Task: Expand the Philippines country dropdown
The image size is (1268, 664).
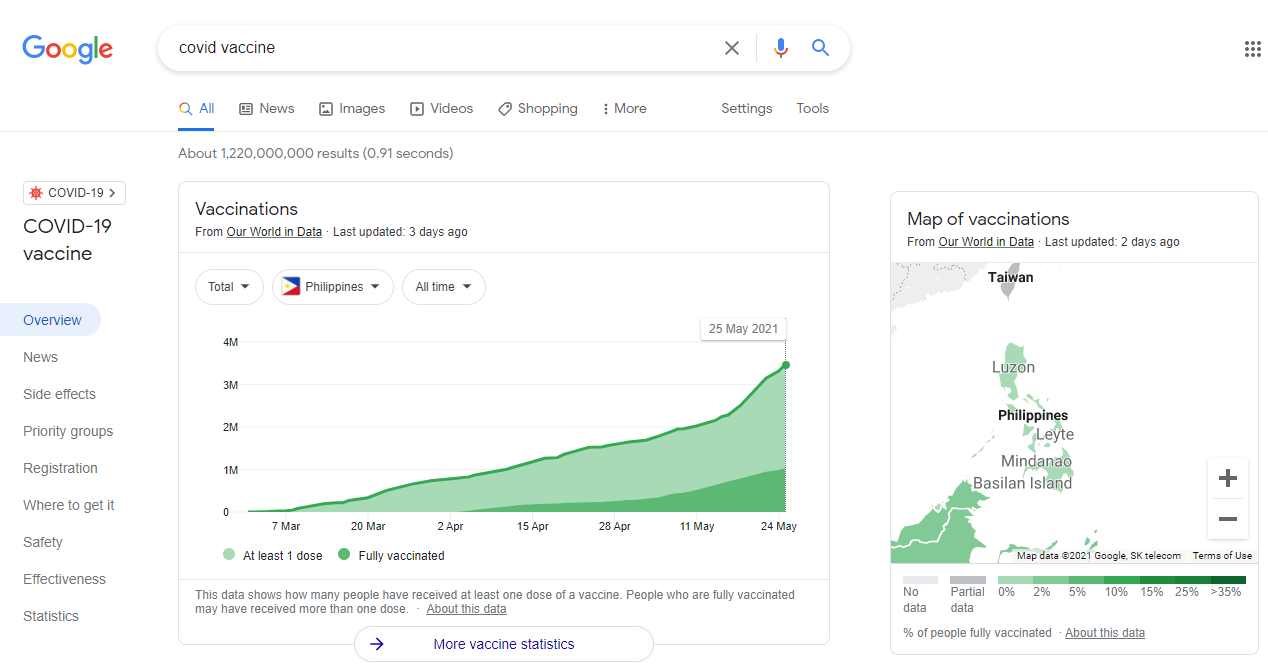Action: point(333,287)
